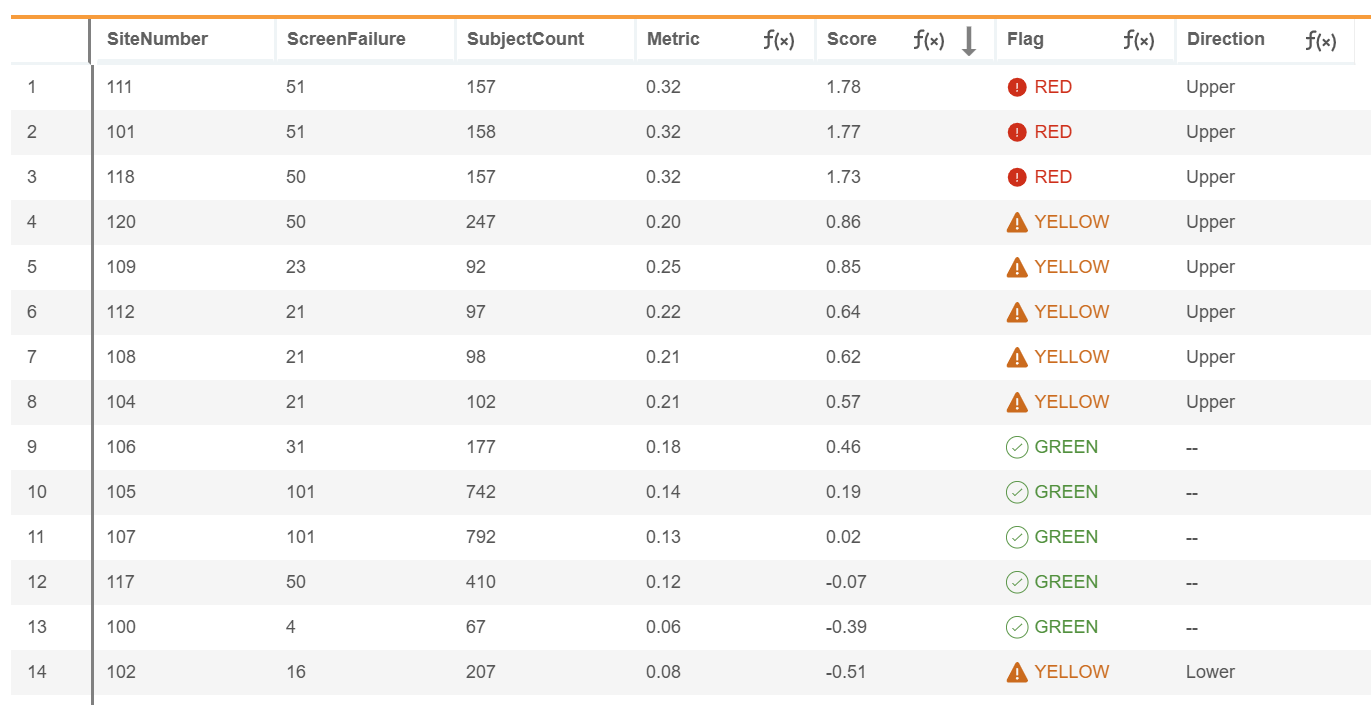This screenshot has width=1371, height=705.
Task: Click the SubjectCount column header
Action: pyautogui.click(x=525, y=39)
